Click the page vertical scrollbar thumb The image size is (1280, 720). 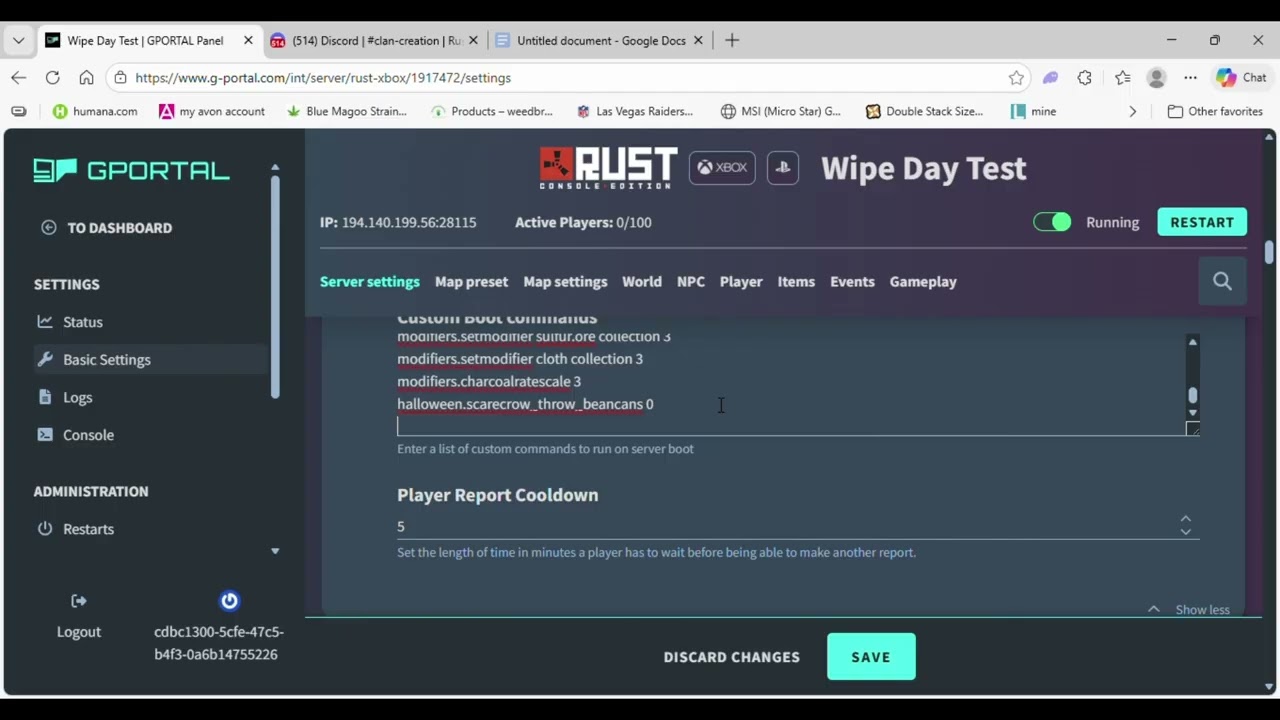1270,252
